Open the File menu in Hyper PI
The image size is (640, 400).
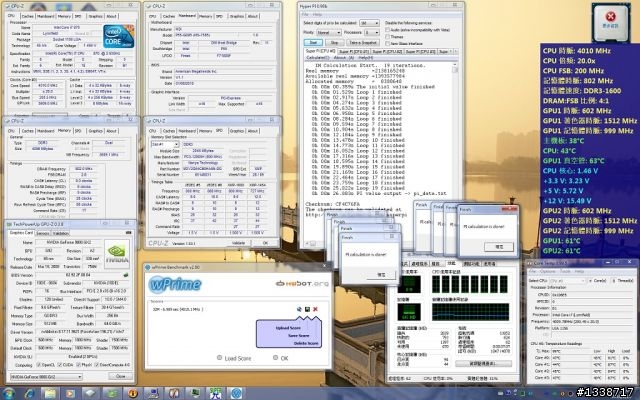pyautogui.click(x=305, y=15)
